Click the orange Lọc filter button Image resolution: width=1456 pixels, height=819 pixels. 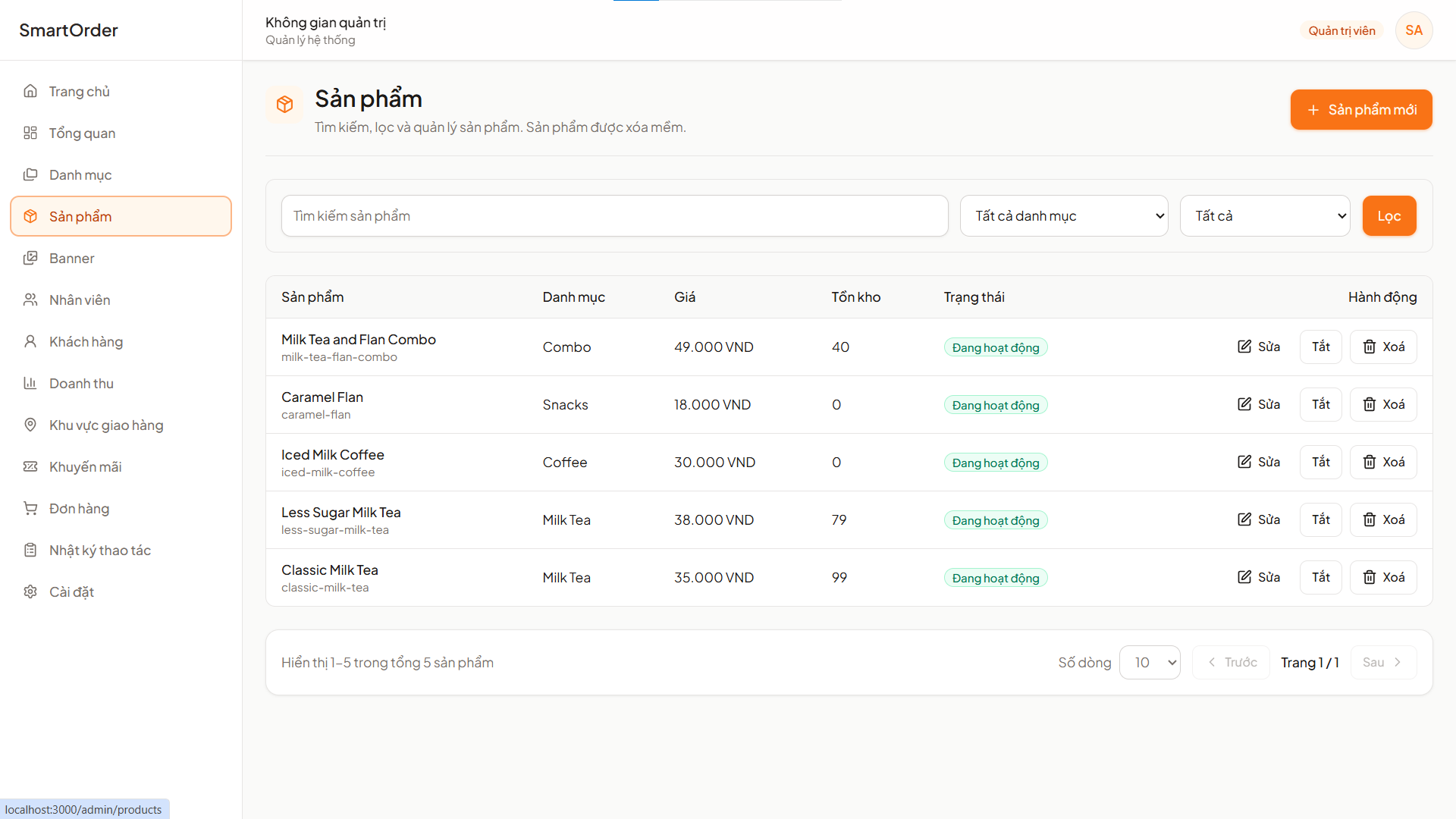coord(1389,216)
